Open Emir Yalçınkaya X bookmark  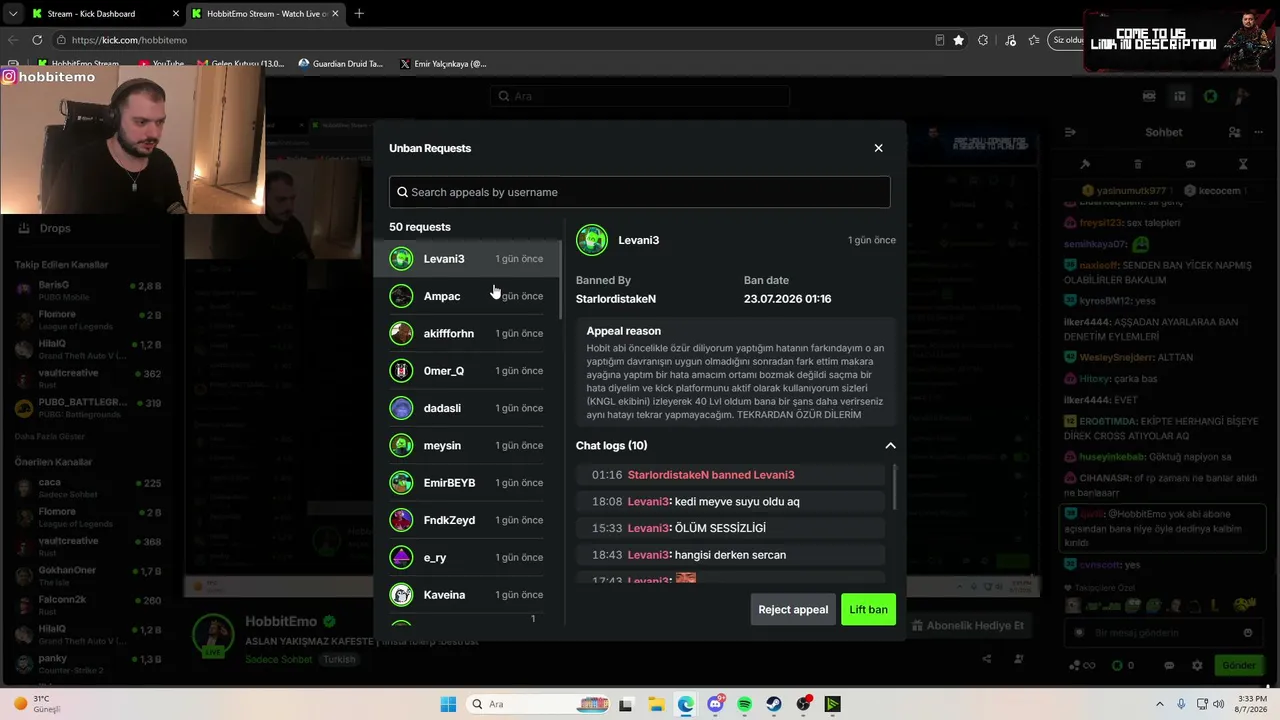click(443, 64)
